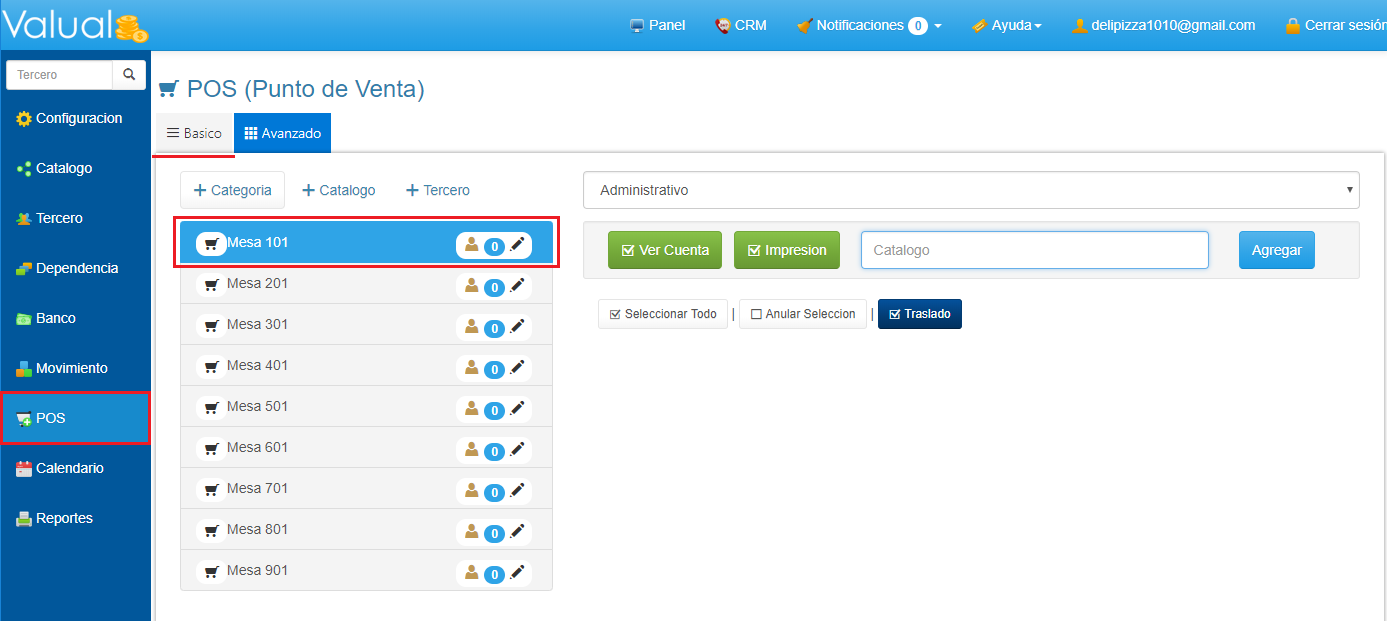Click into the Catalogo input field
The height and width of the screenshot is (621, 1387).
[x=1034, y=250]
